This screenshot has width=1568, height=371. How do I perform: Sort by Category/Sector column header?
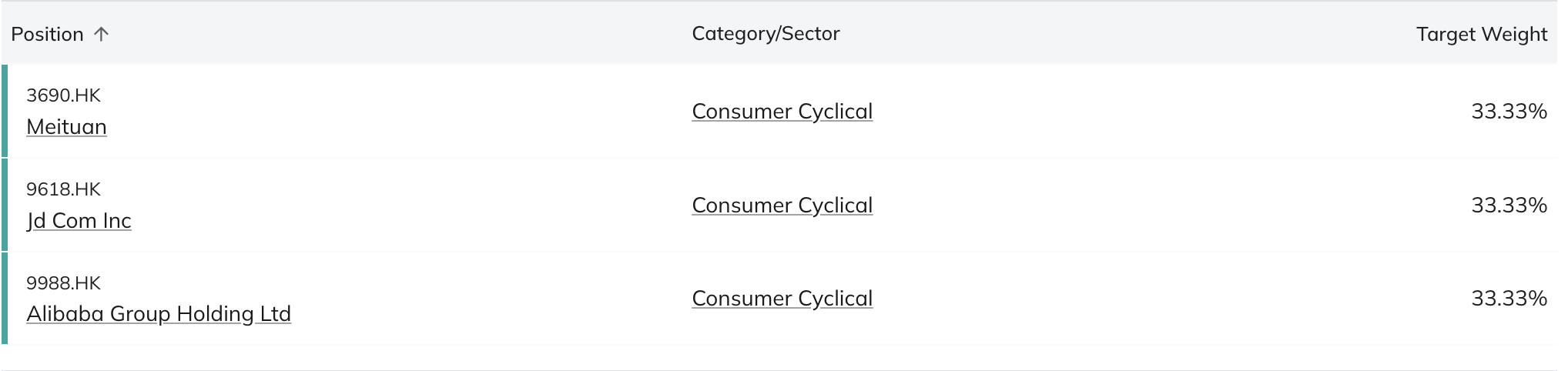point(766,33)
